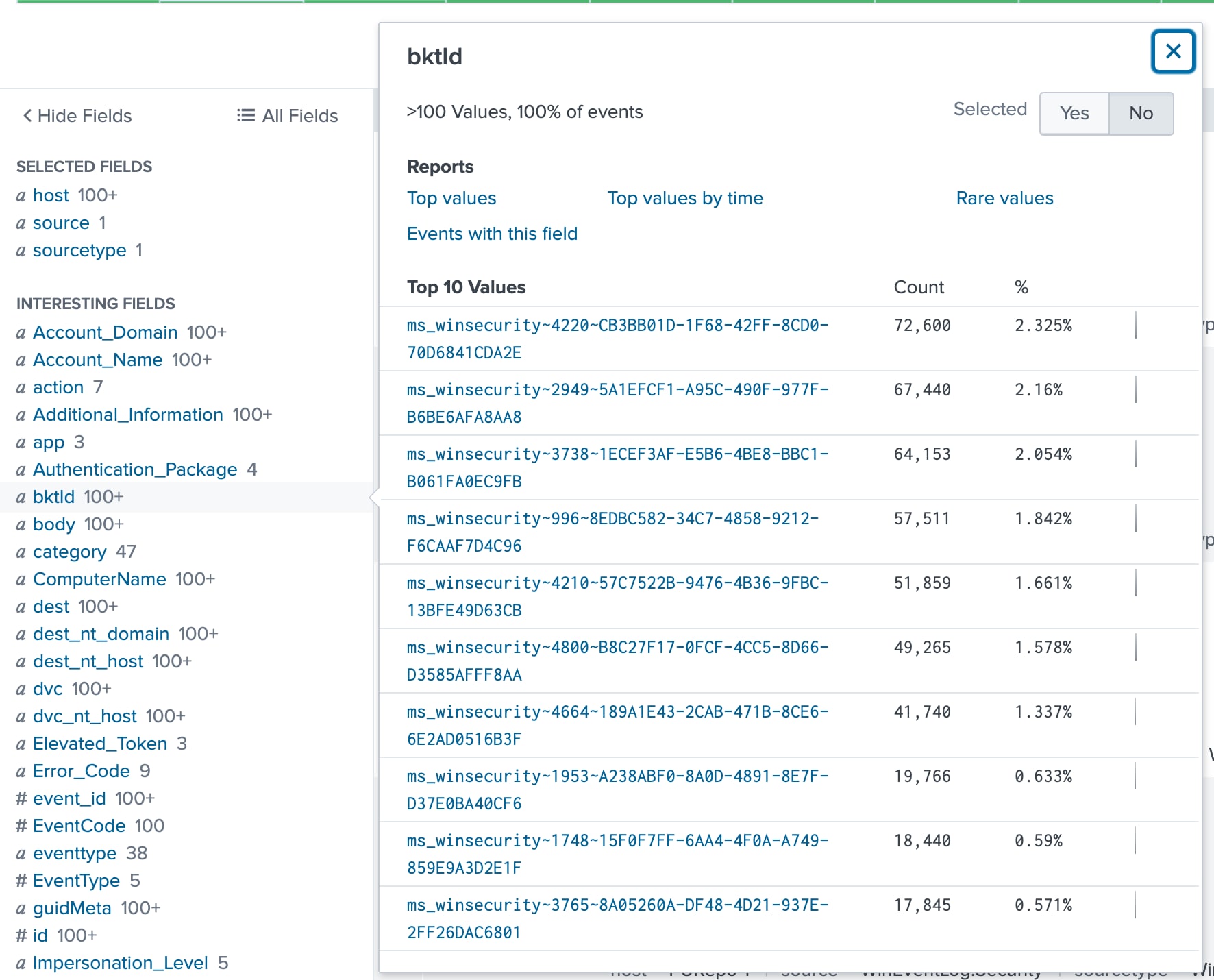The image size is (1214, 980).
Task: Open Account_Name field details
Action: [x=98, y=360]
